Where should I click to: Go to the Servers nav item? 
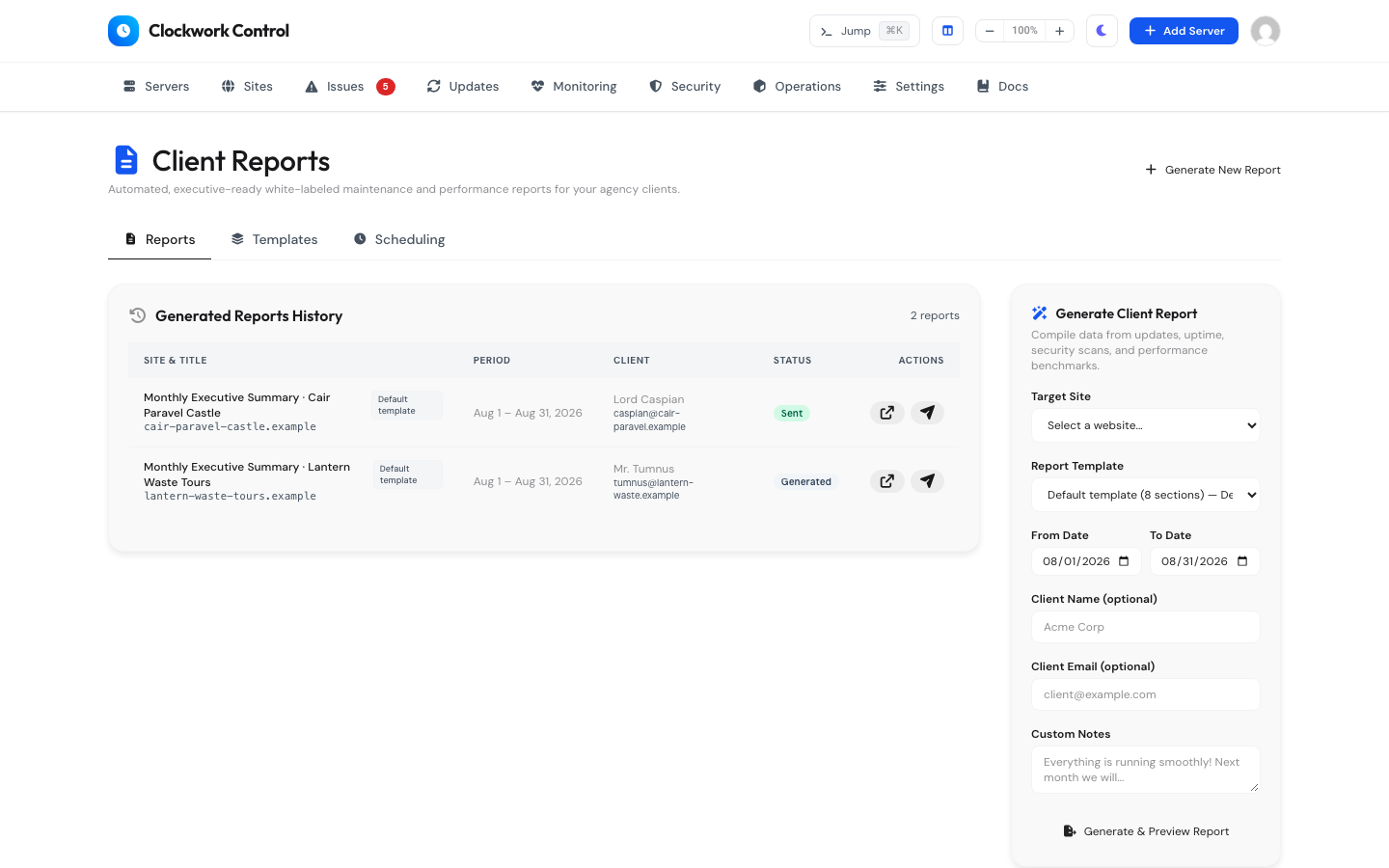(x=156, y=87)
